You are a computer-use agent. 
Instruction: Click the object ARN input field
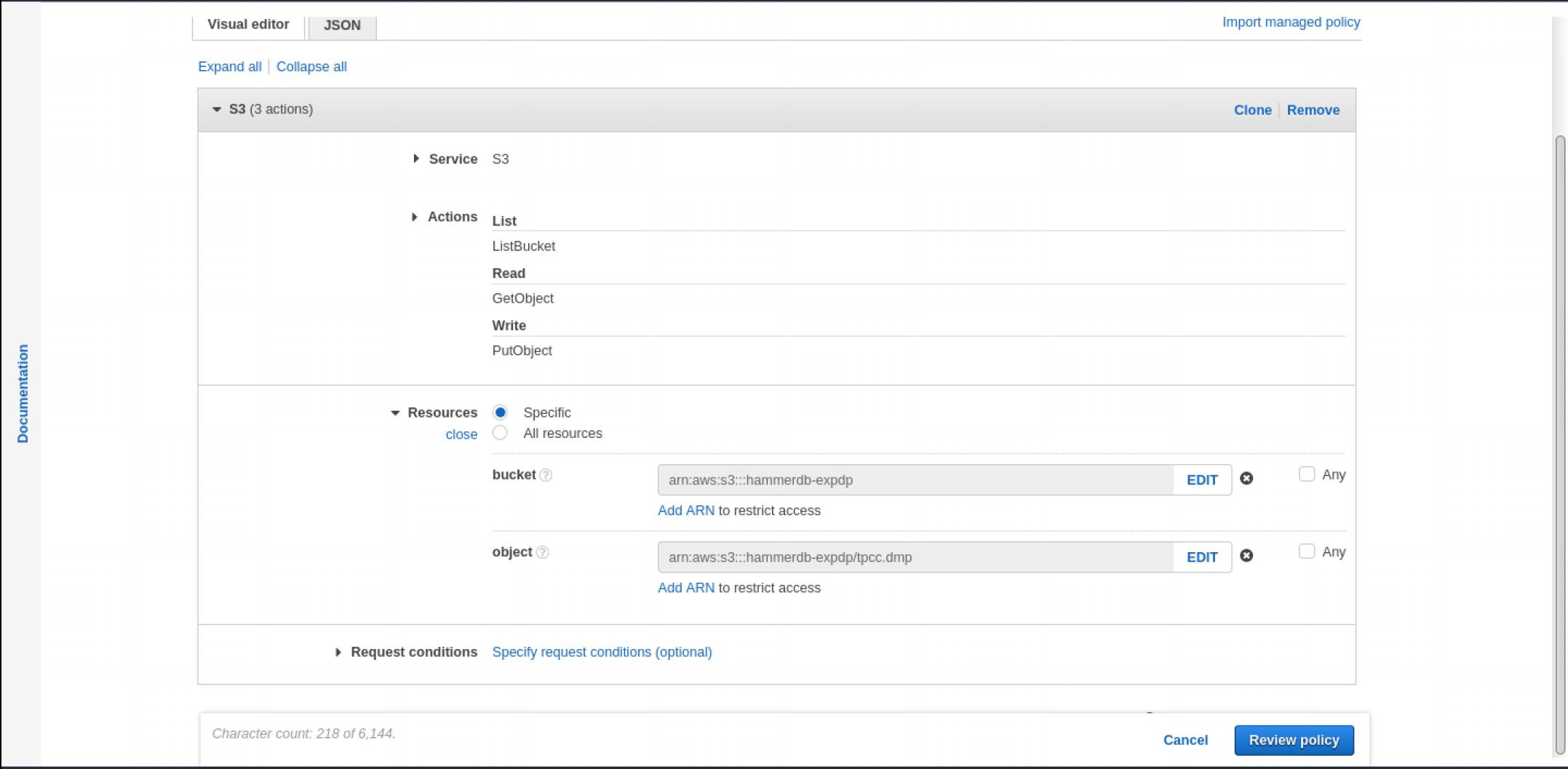click(x=915, y=557)
